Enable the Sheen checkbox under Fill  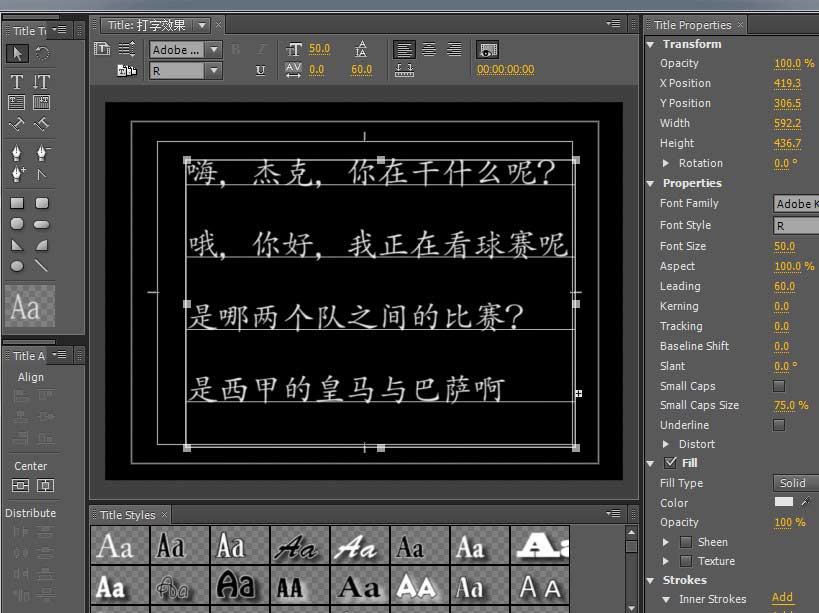685,541
